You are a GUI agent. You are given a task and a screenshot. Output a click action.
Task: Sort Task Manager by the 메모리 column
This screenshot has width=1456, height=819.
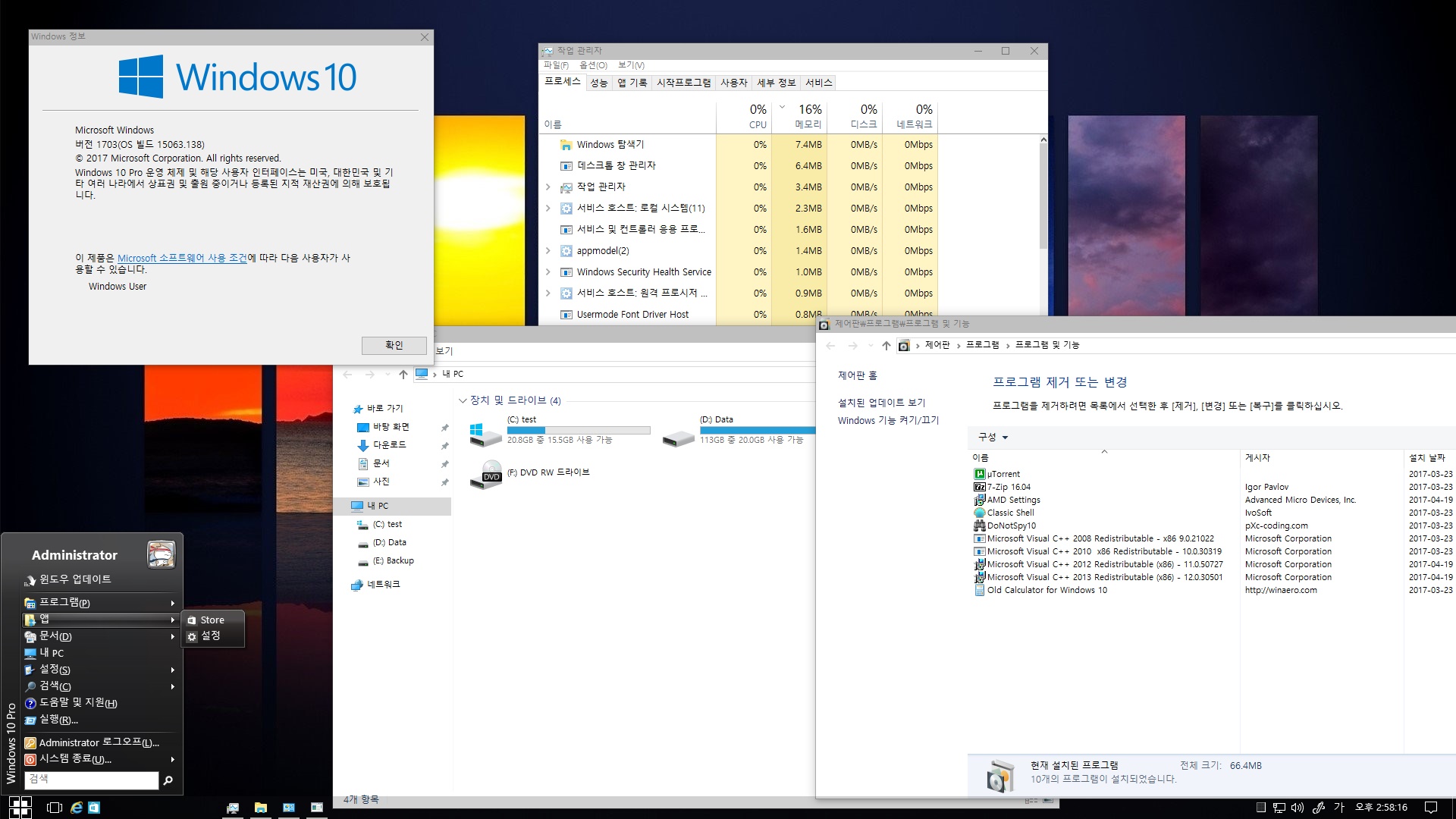(799, 117)
